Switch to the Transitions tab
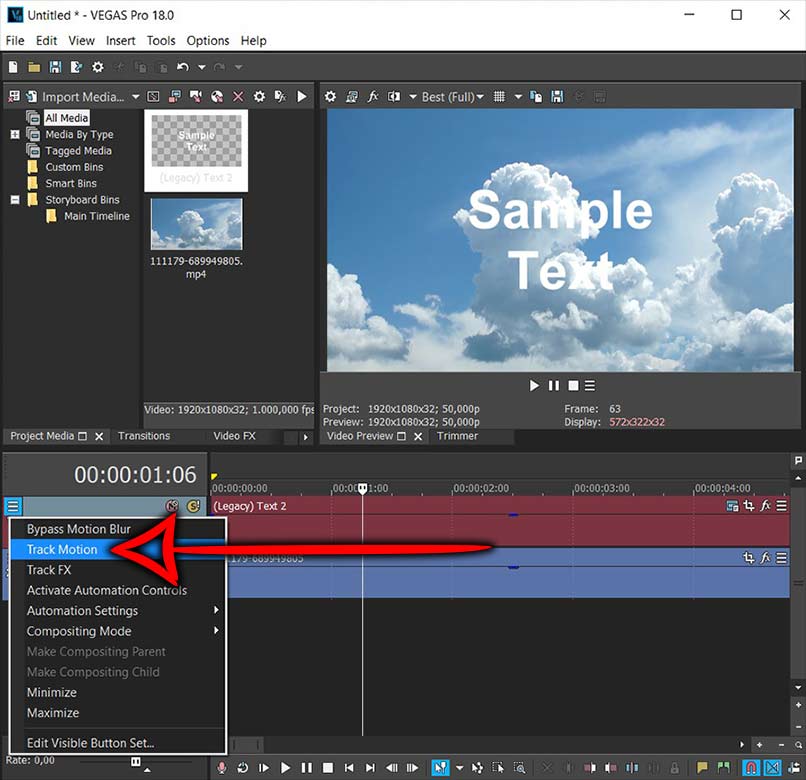 [144, 436]
